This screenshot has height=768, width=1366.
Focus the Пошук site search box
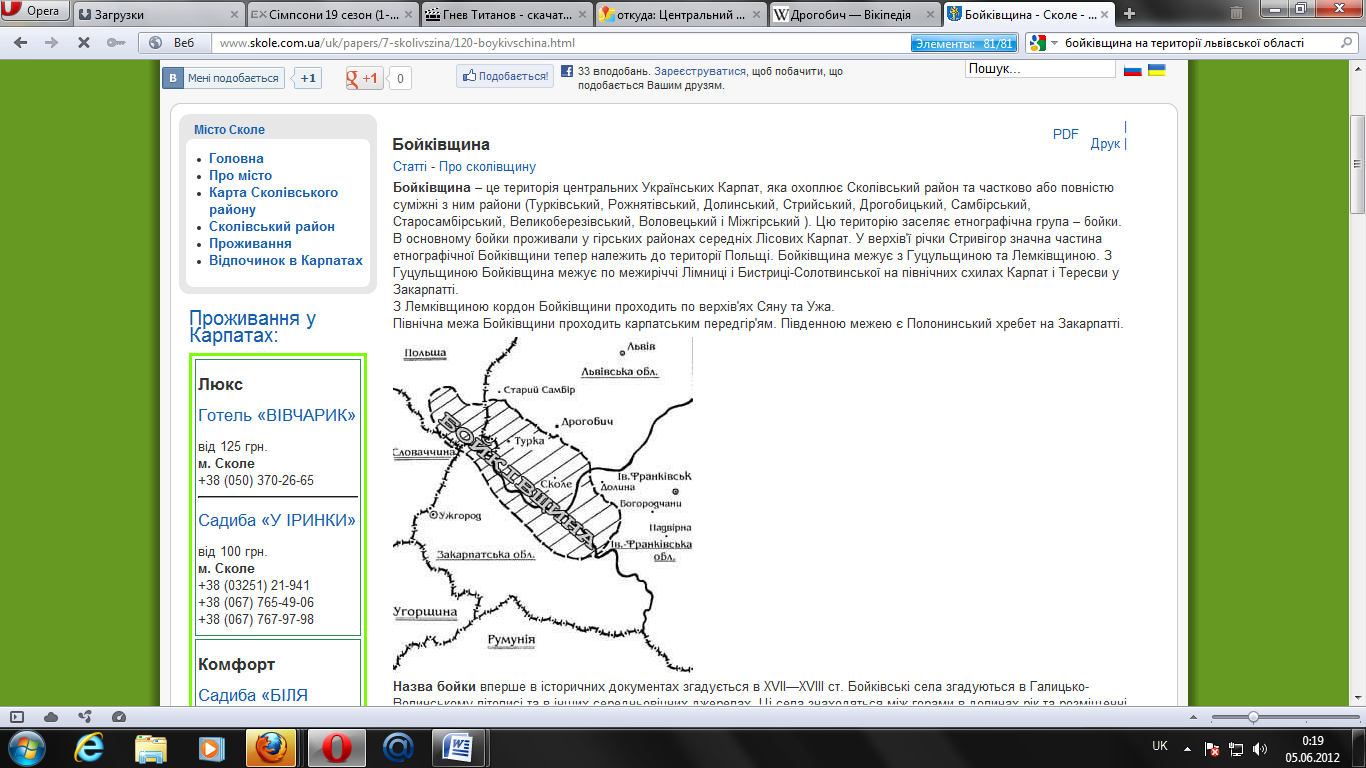point(1040,69)
